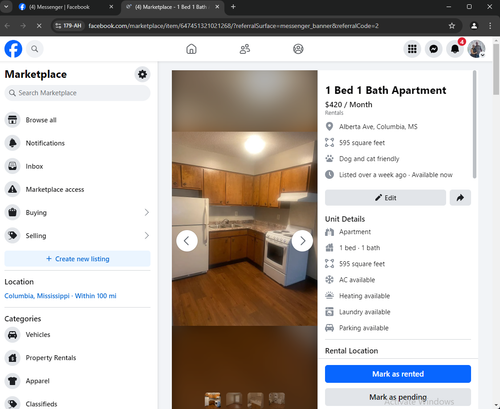Show previous listing photo
Viewport: 500px width, 409px height.
(x=187, y=241)
